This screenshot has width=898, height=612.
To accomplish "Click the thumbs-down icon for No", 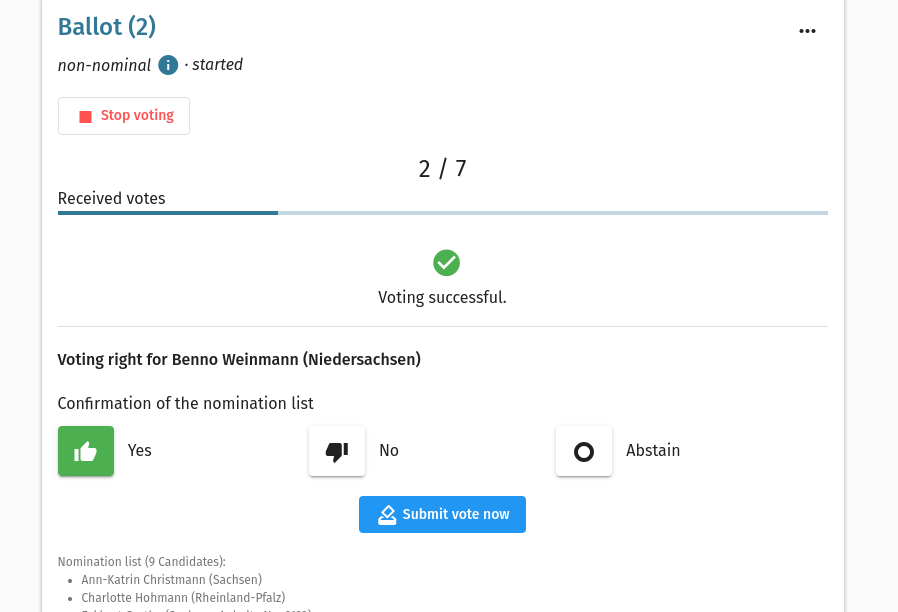I will (x=336, y=451).
